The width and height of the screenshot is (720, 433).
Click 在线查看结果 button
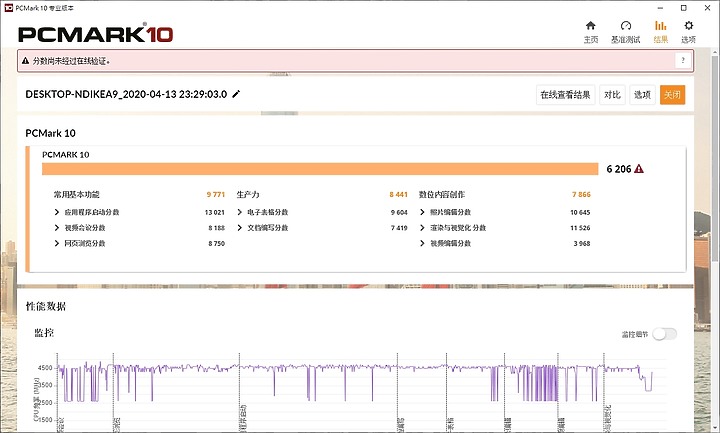[x=565, y=95]
